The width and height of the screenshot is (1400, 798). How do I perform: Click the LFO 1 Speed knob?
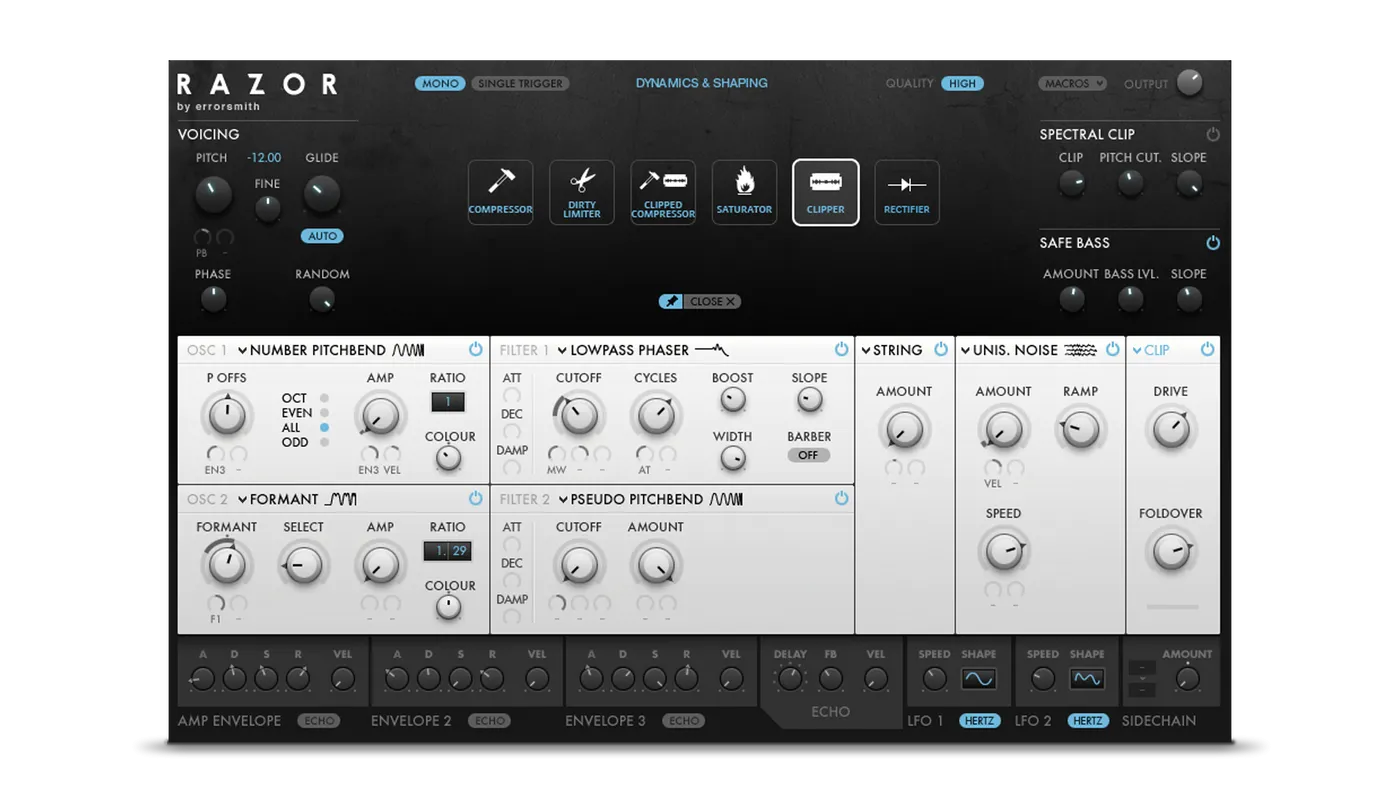[934, 679]
